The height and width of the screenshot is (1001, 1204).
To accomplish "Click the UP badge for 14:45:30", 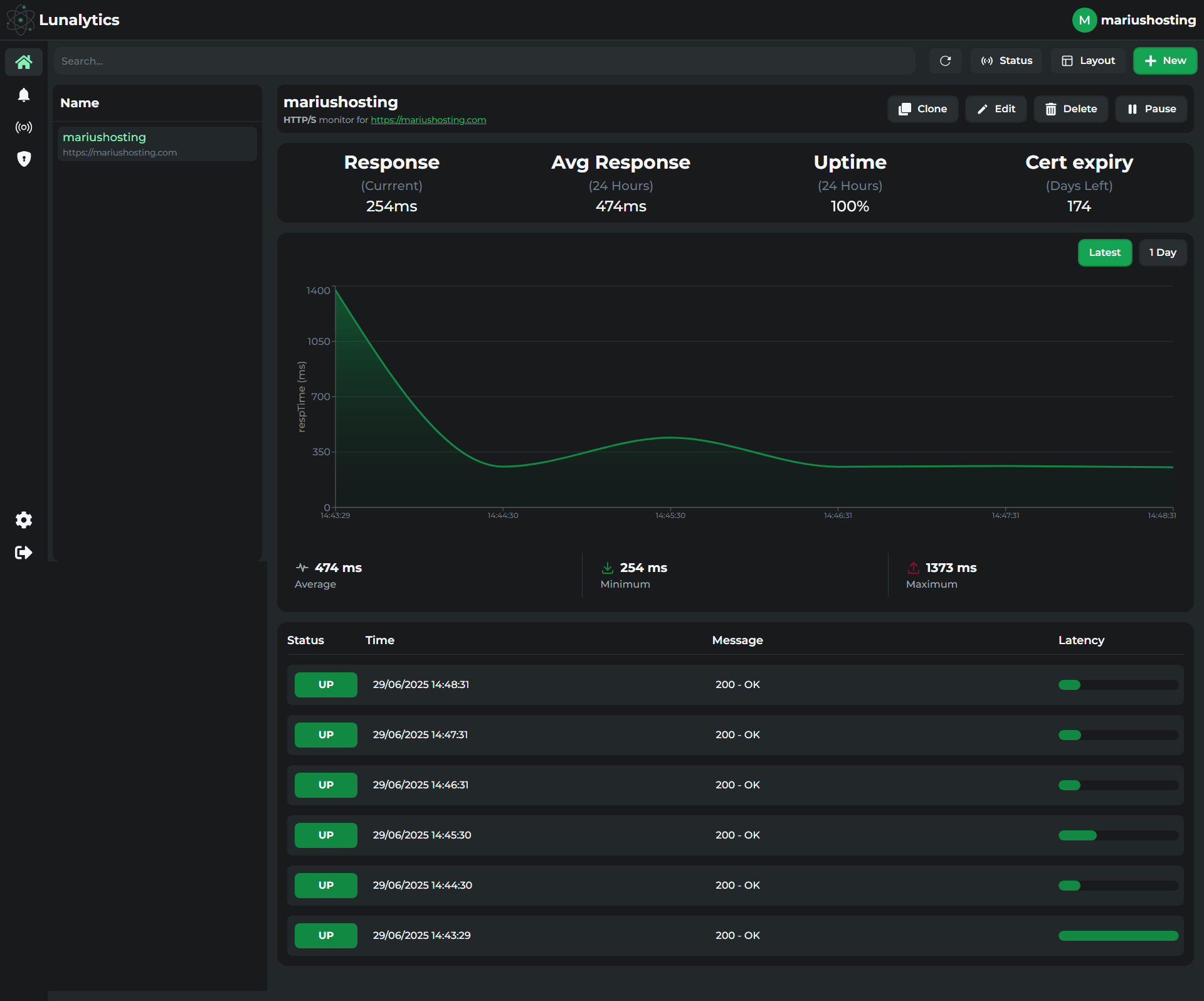I will pos(326,835).
